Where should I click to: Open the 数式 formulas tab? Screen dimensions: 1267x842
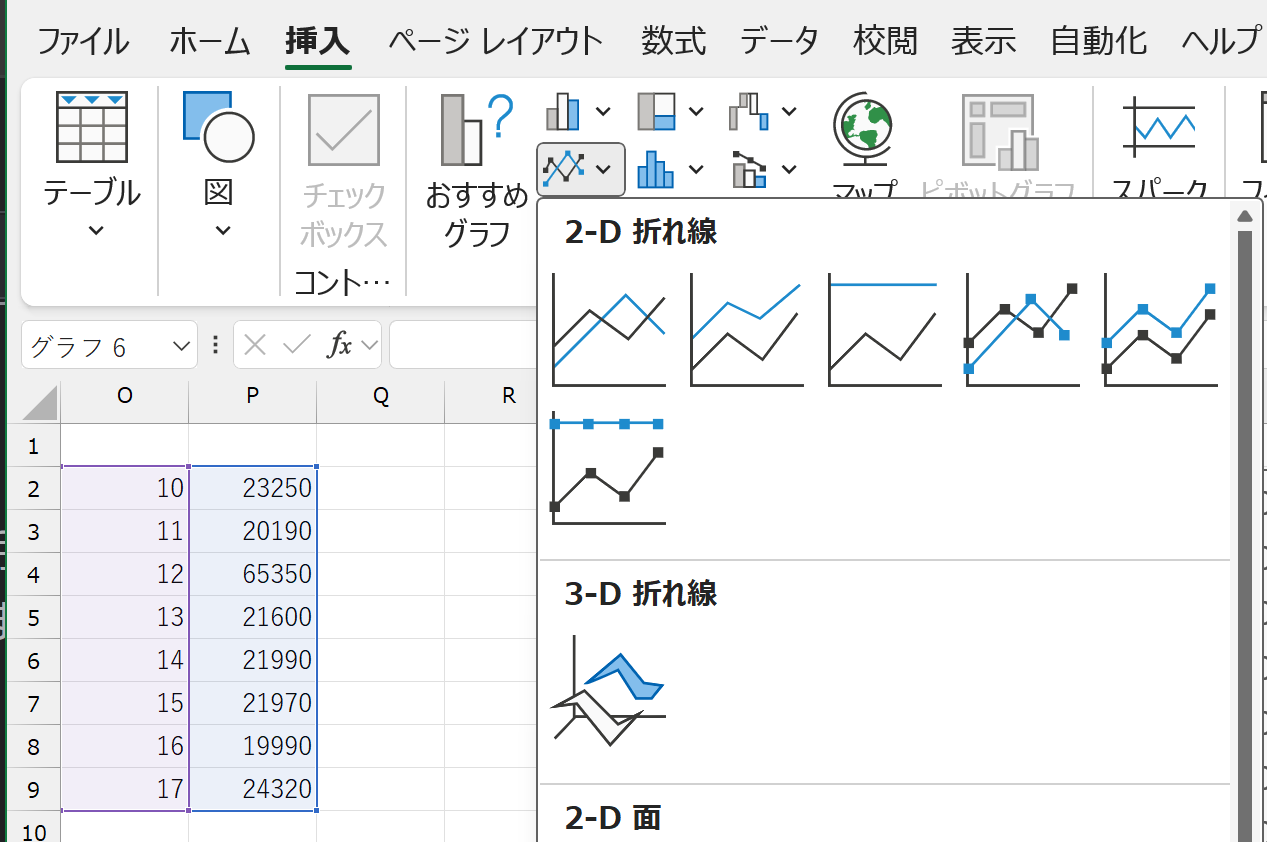(673, 42)
